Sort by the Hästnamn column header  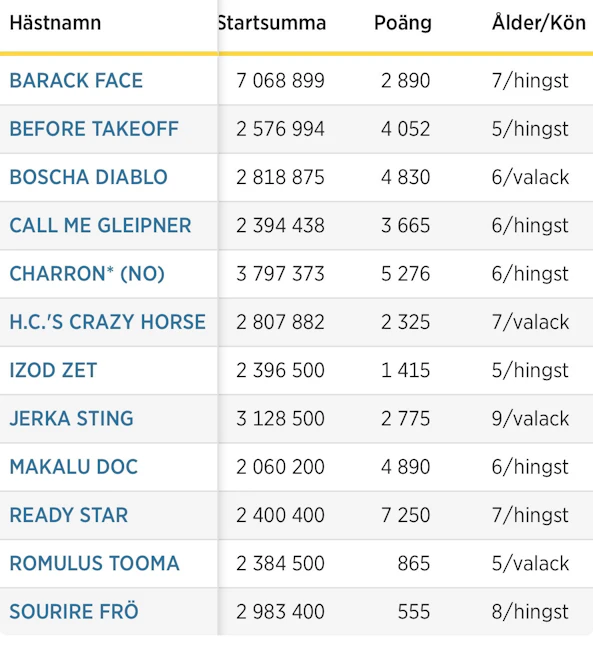(56, 23)
